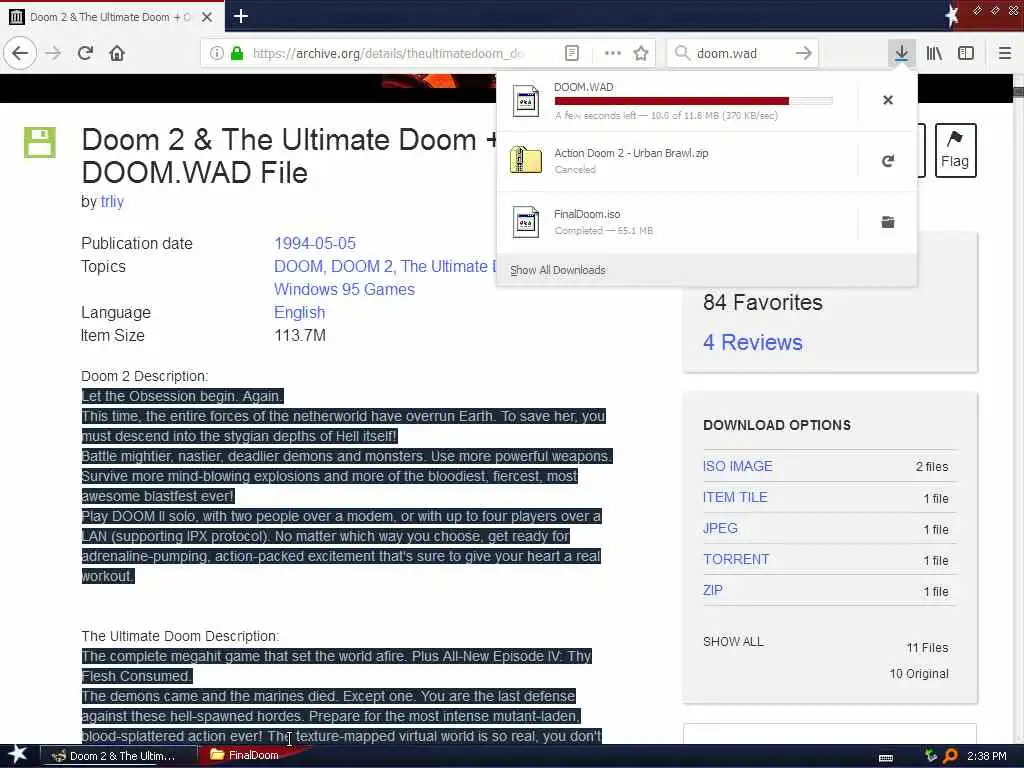
Task: Click Show All Downloads
Action: coord(558,270)
